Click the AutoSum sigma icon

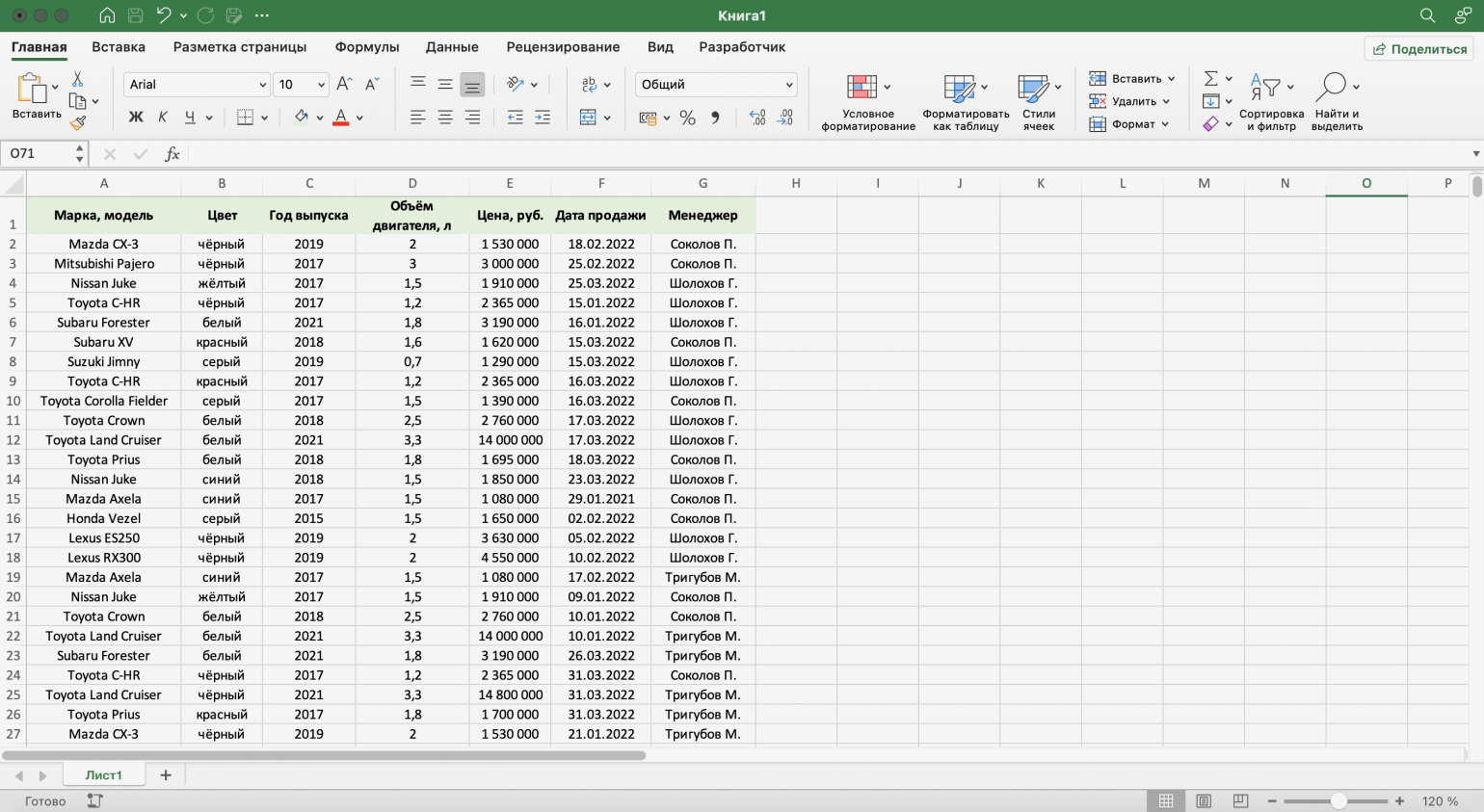[x=1211, y=78]
